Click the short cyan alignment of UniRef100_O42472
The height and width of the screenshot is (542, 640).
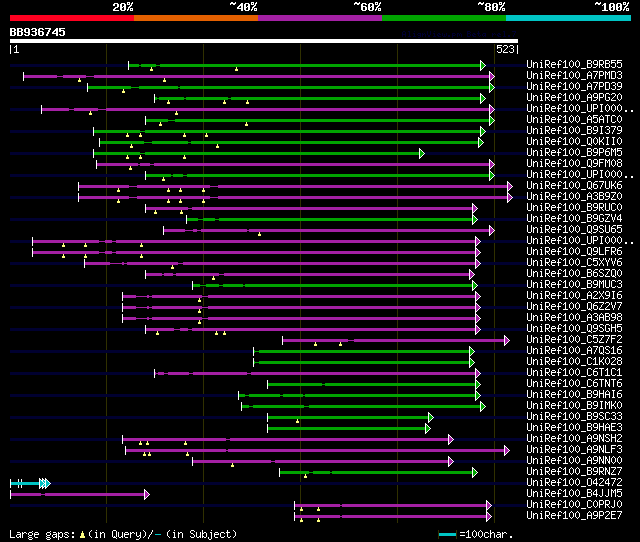[30, 484]
